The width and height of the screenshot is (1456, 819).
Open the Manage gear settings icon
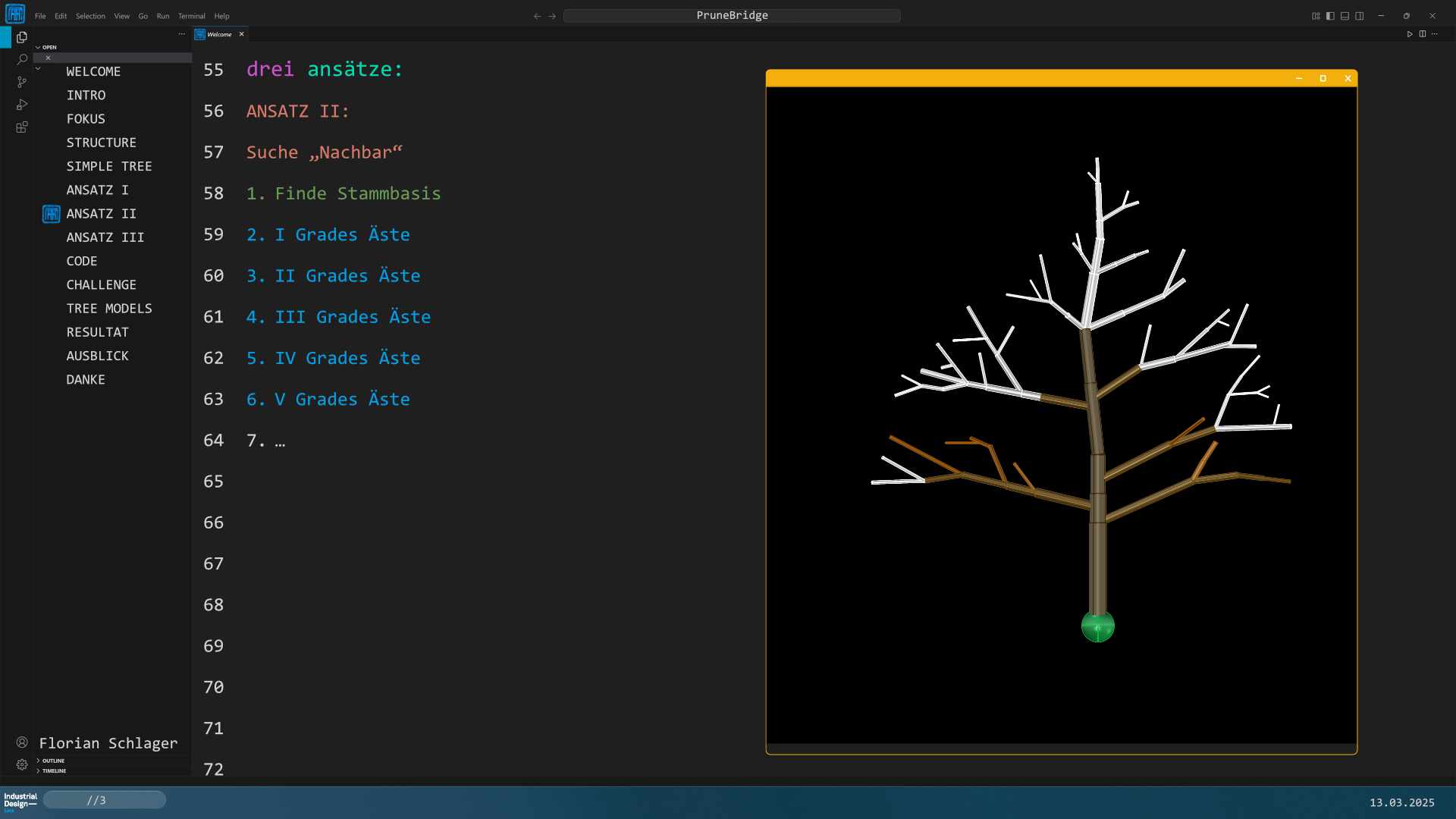tap(22, 764)
